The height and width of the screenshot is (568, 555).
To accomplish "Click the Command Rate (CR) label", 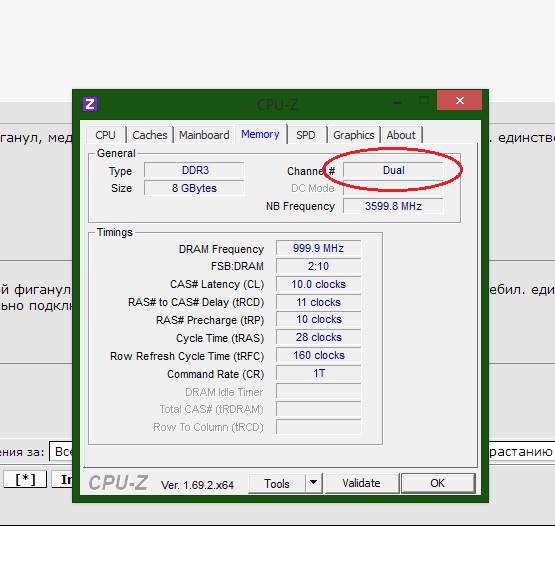I will point(216,374).
